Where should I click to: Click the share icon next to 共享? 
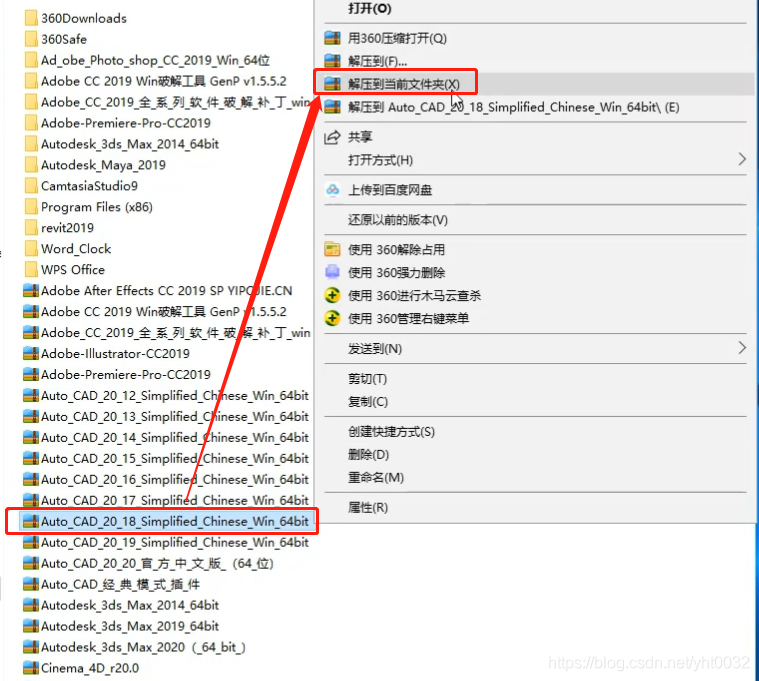click(x=332, y=137)
